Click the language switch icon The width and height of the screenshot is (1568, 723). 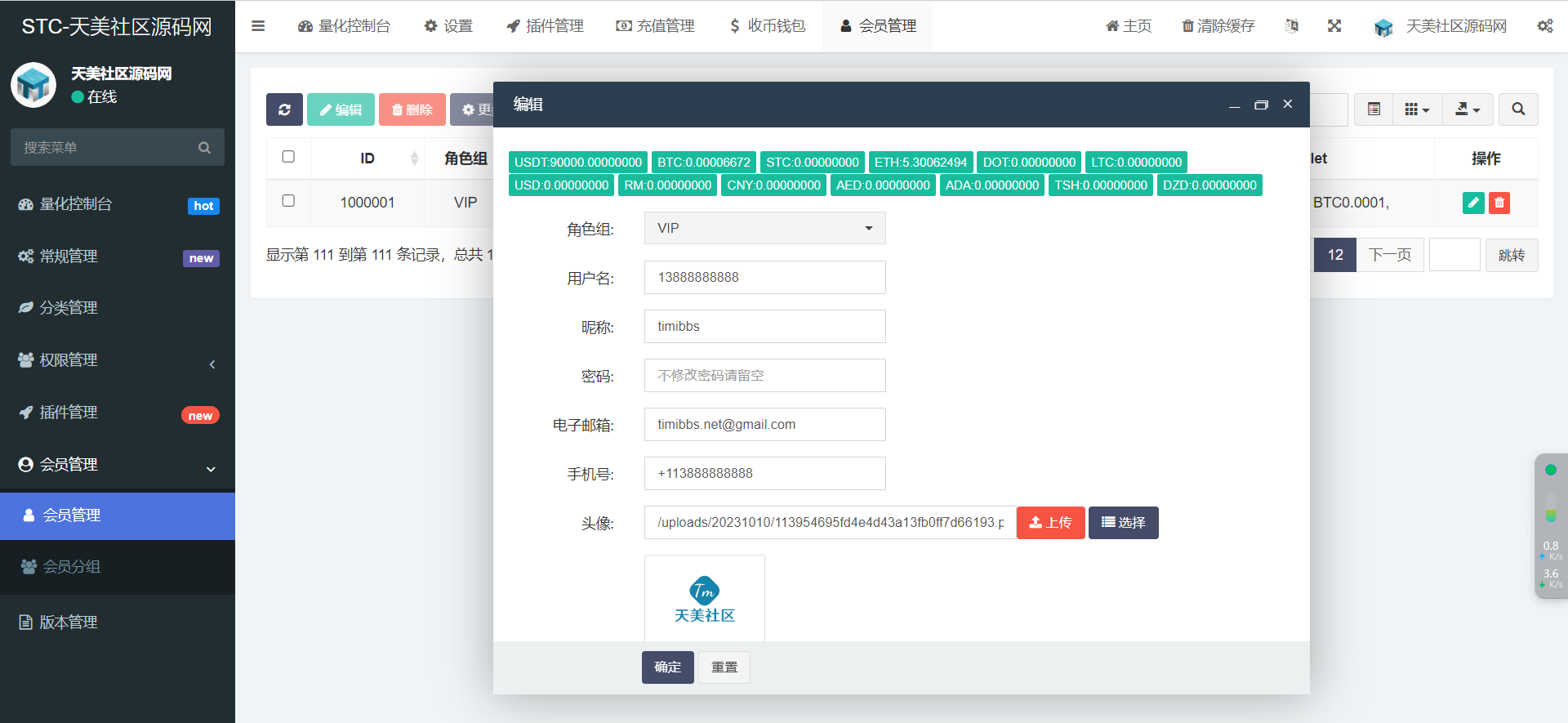tap(1292, 26)
